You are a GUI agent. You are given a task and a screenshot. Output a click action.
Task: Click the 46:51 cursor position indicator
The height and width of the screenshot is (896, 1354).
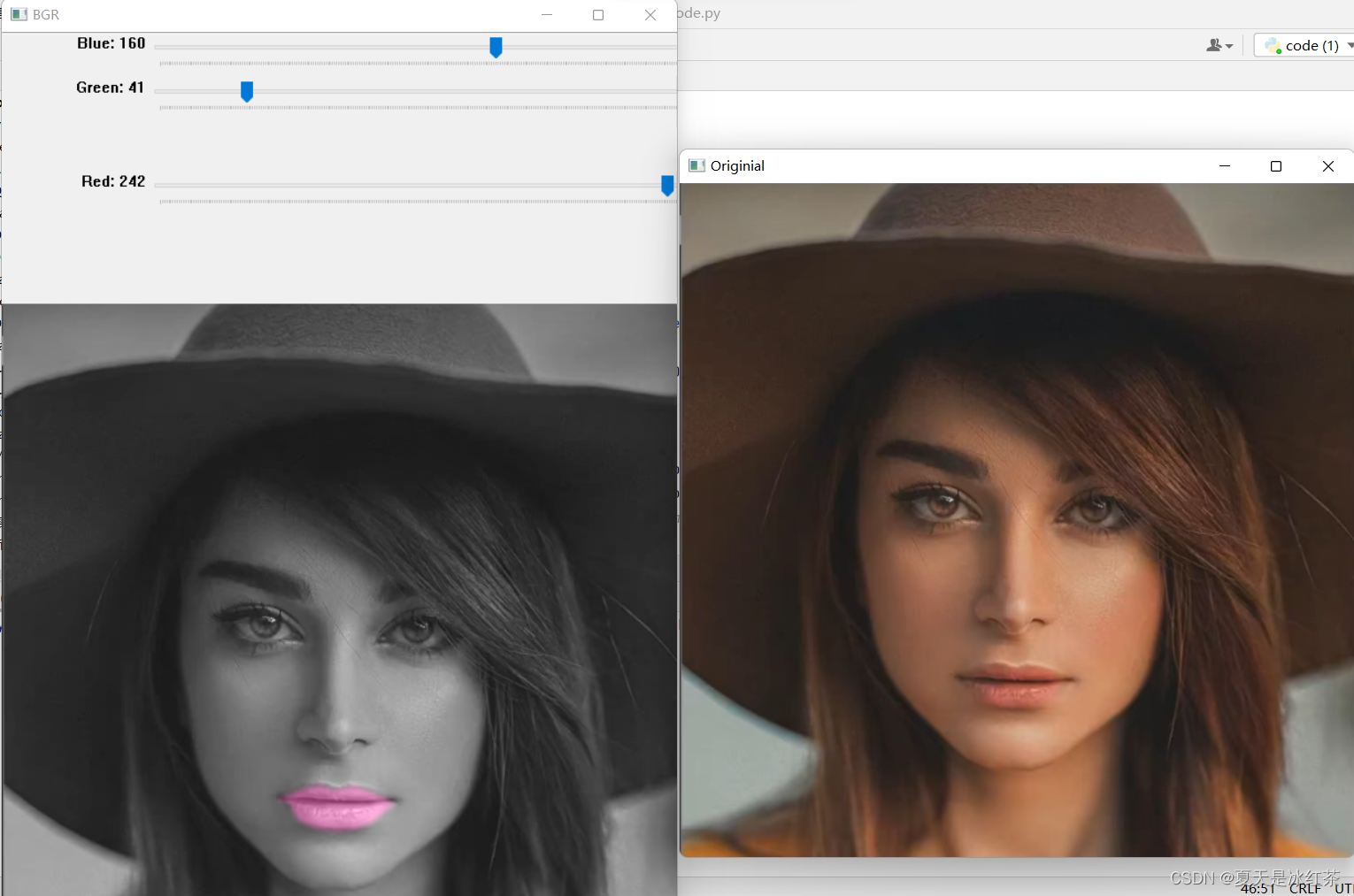click(1258, 889)
